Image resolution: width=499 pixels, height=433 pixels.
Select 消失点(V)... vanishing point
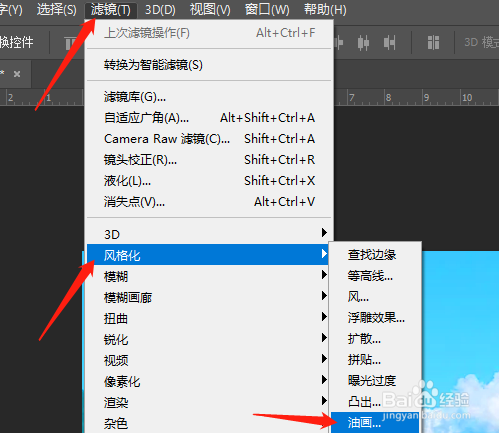(209, 202)
